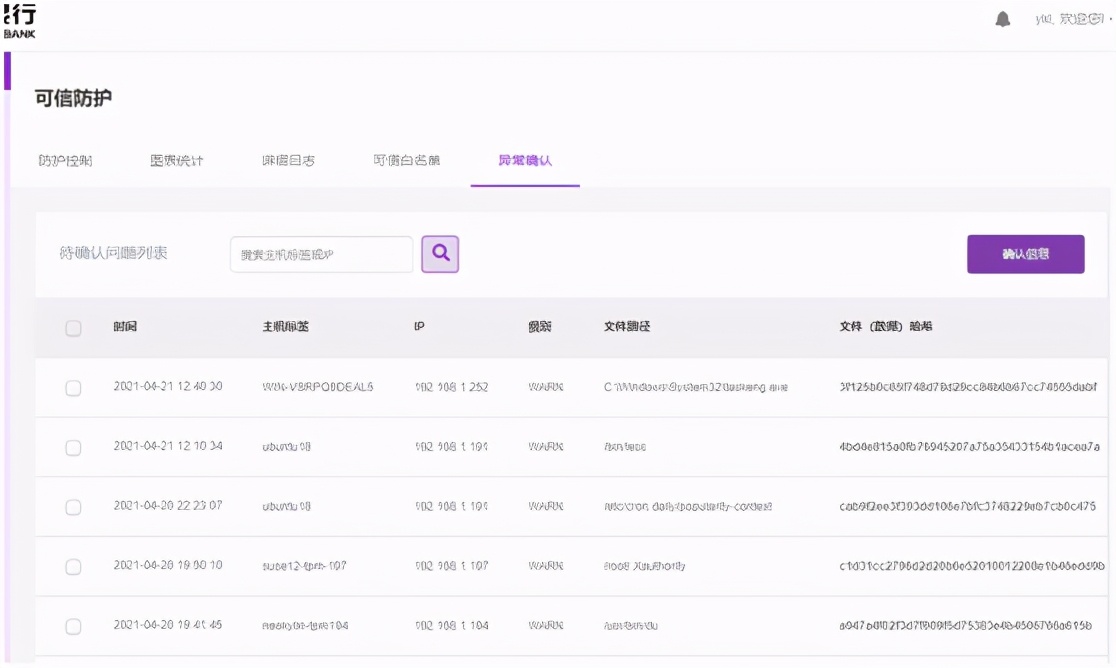Click the IP column header
Screen dimensions: 1116x668
click(419, 327)
